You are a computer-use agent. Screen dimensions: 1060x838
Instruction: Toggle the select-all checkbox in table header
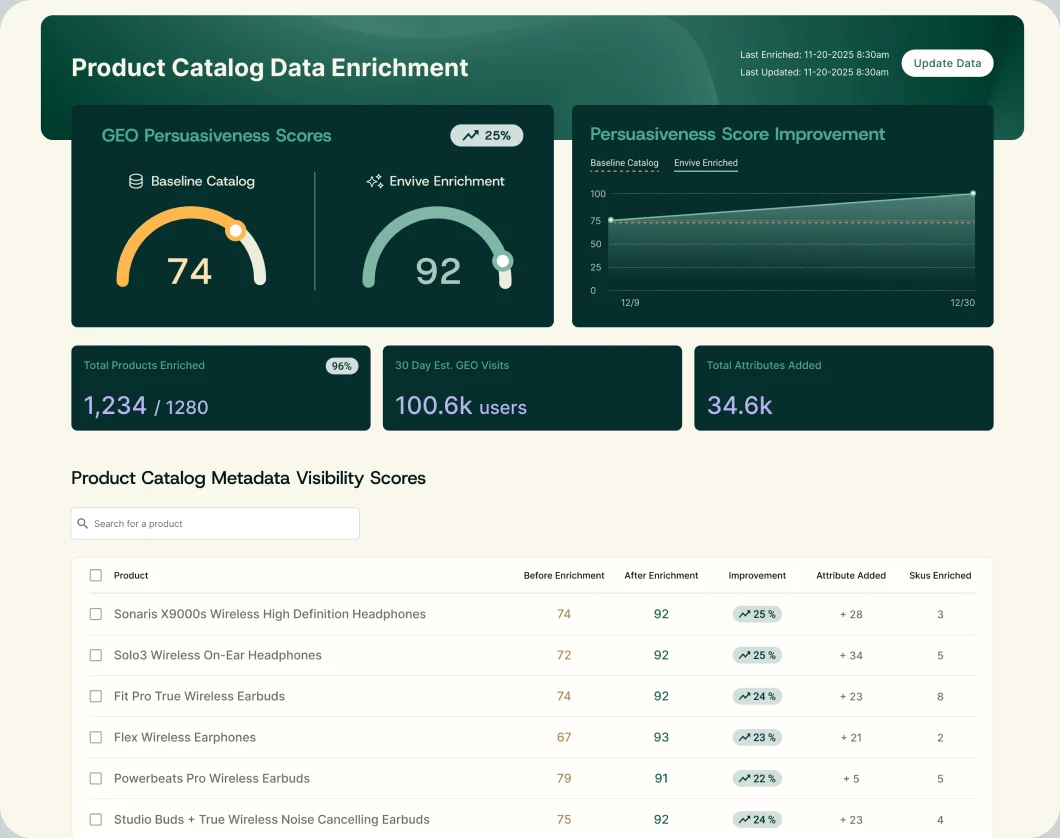96,576
